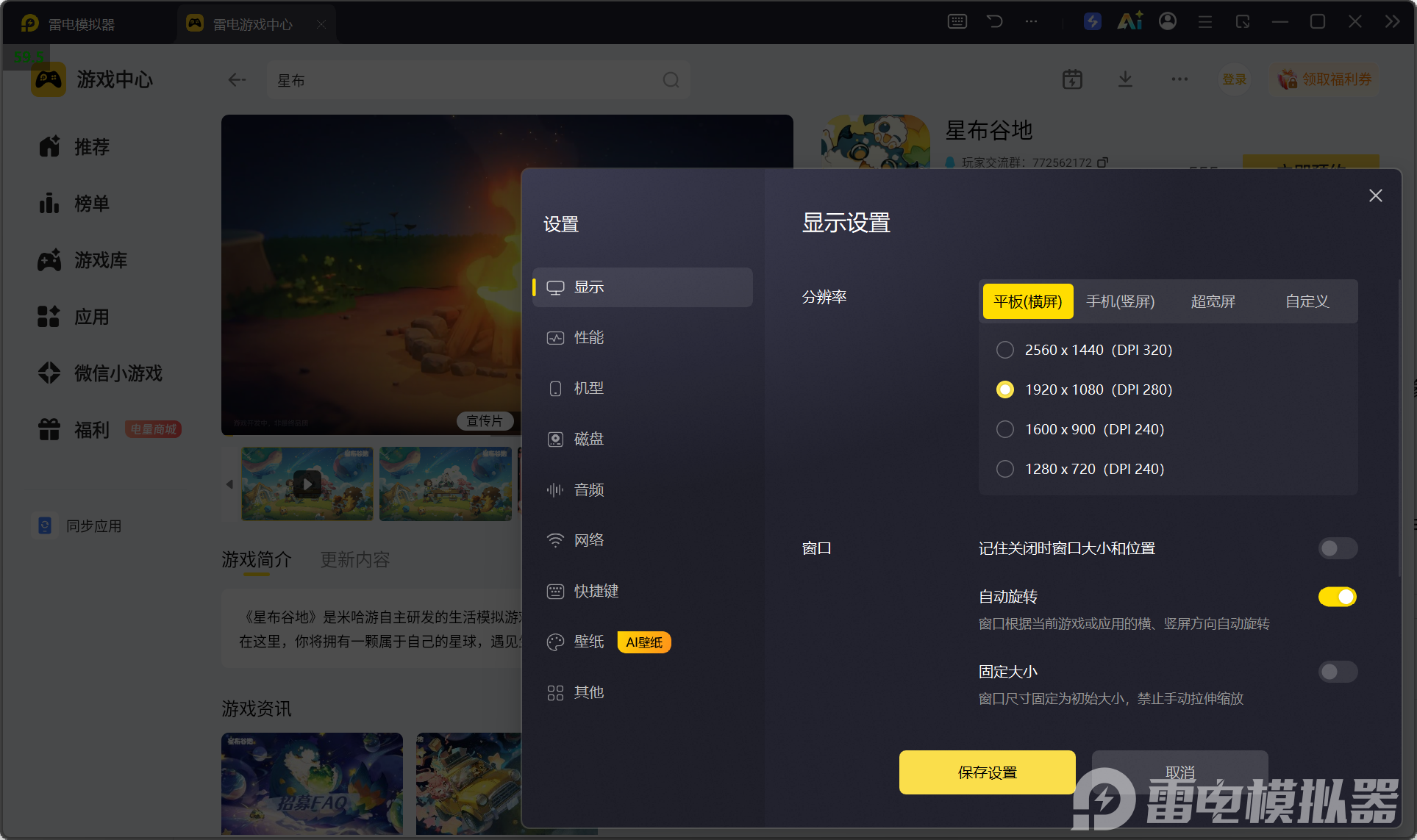Click the search field containing 星布
The image size is (1417, 840).
pos(478,80)
